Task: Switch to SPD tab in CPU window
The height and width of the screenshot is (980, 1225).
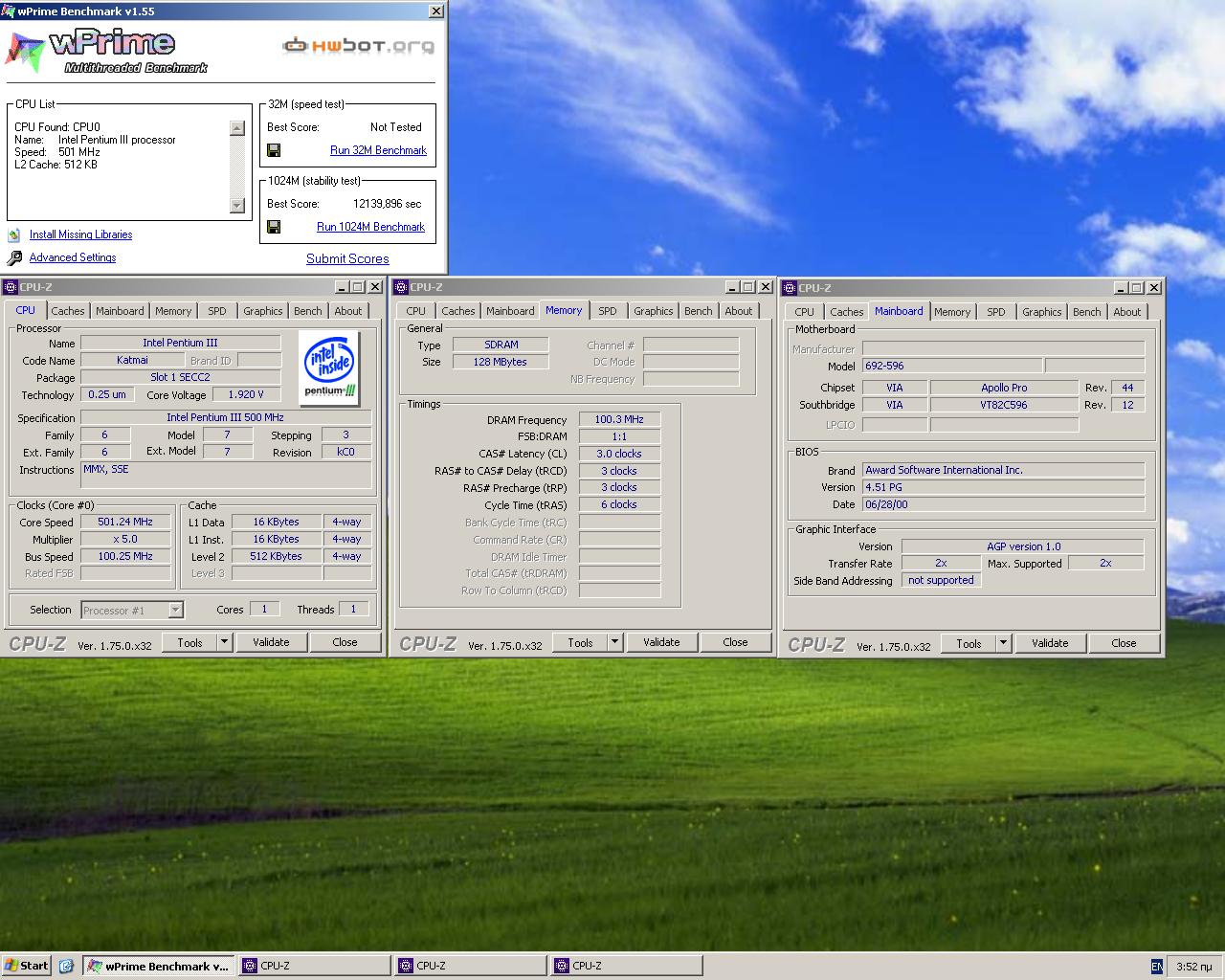Action: (x=217, y=311)
